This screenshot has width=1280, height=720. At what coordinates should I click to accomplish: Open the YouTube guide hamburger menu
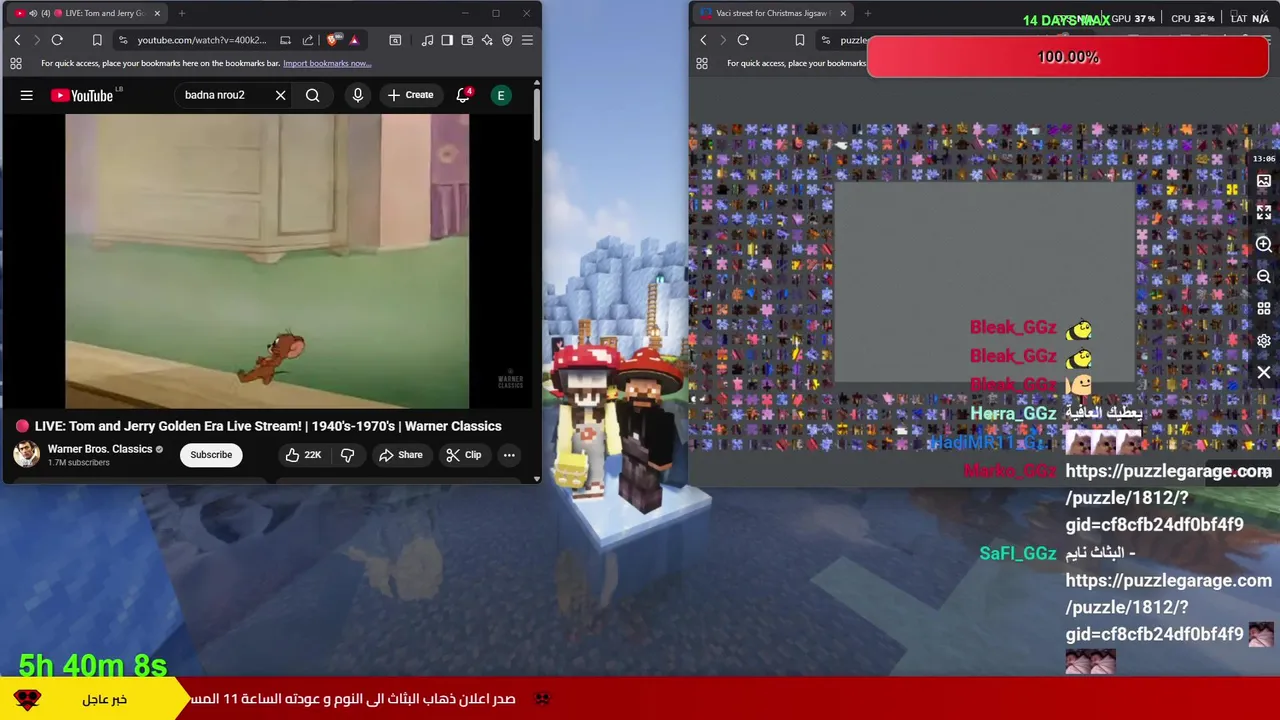pyautogui.click(x=27, y=95)
